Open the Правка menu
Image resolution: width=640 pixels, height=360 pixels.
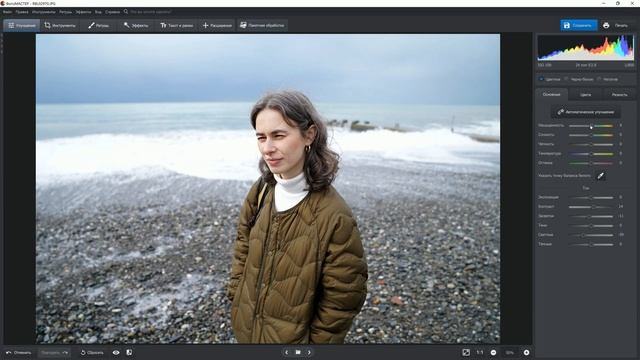[x=22, y=12]
